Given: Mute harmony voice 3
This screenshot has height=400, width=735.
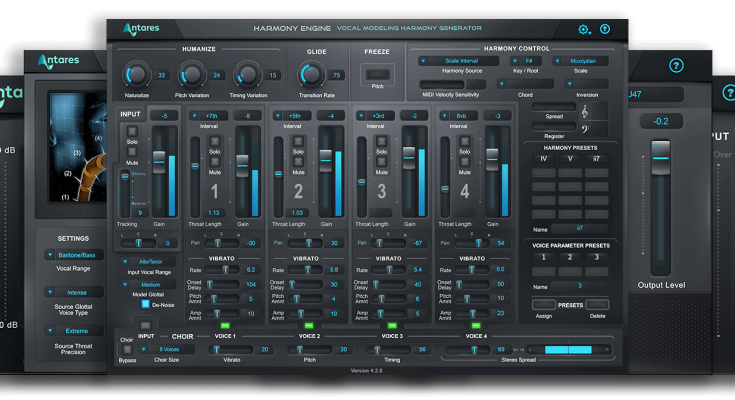Looking at the screenshot, I should pos(382,162).
